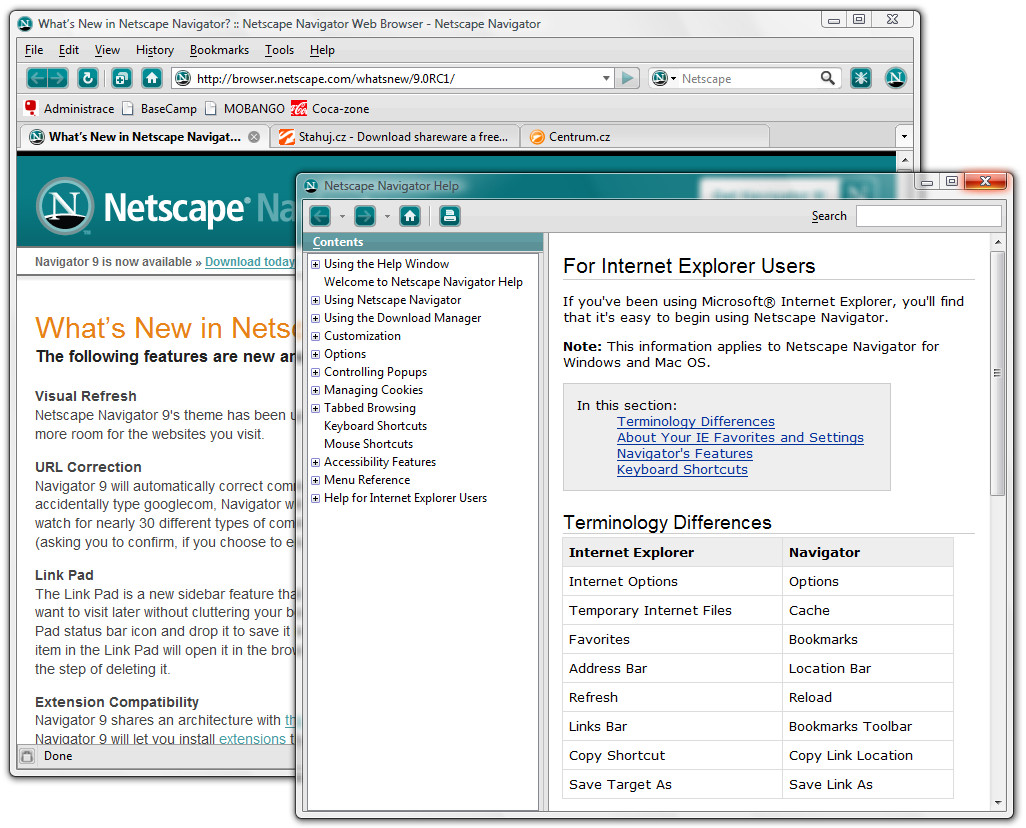Open About Your IE Favorites and Settings link

coord(740,437)
